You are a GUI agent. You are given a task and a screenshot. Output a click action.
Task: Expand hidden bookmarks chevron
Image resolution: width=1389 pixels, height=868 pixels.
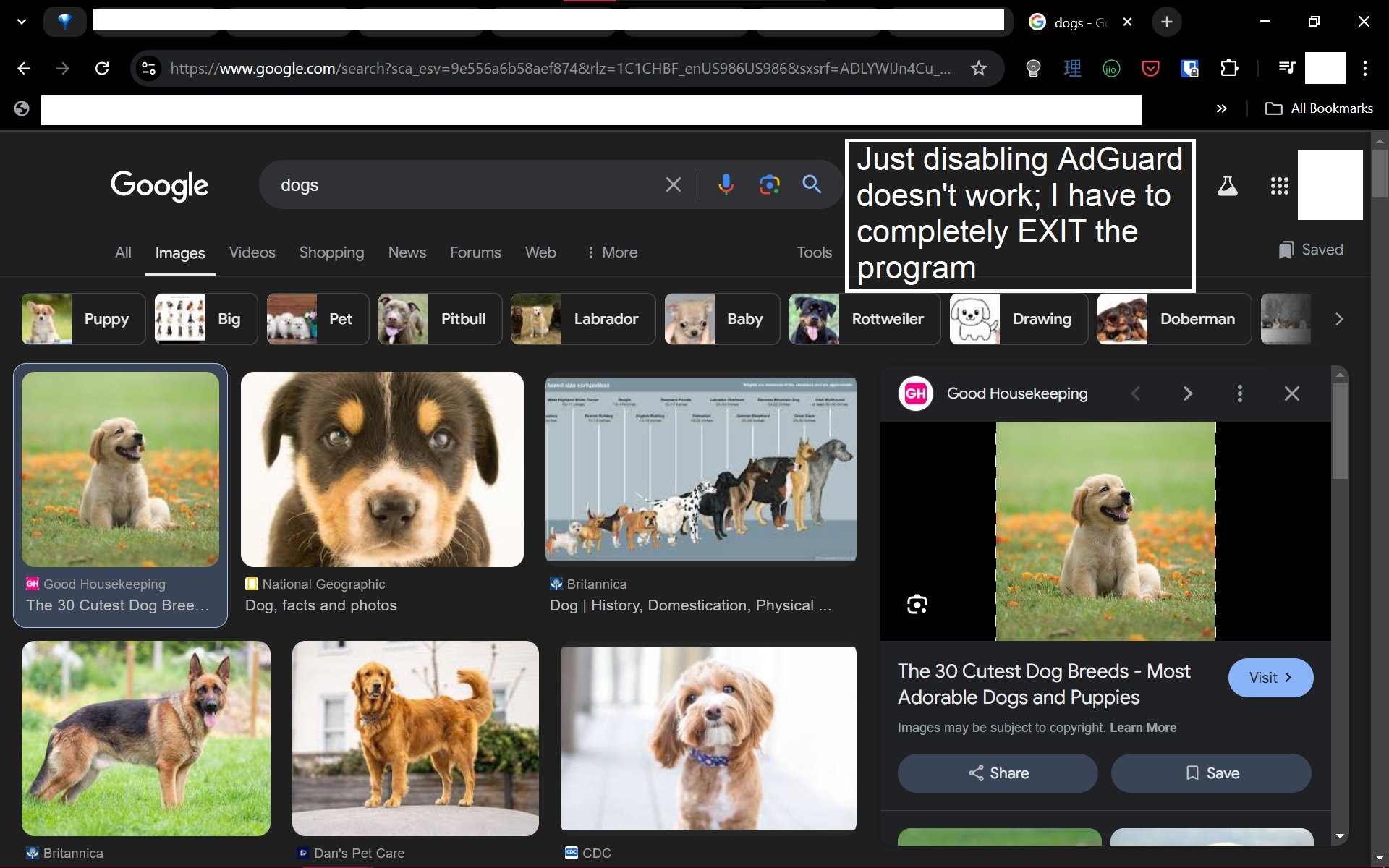tap(1221, 109)
